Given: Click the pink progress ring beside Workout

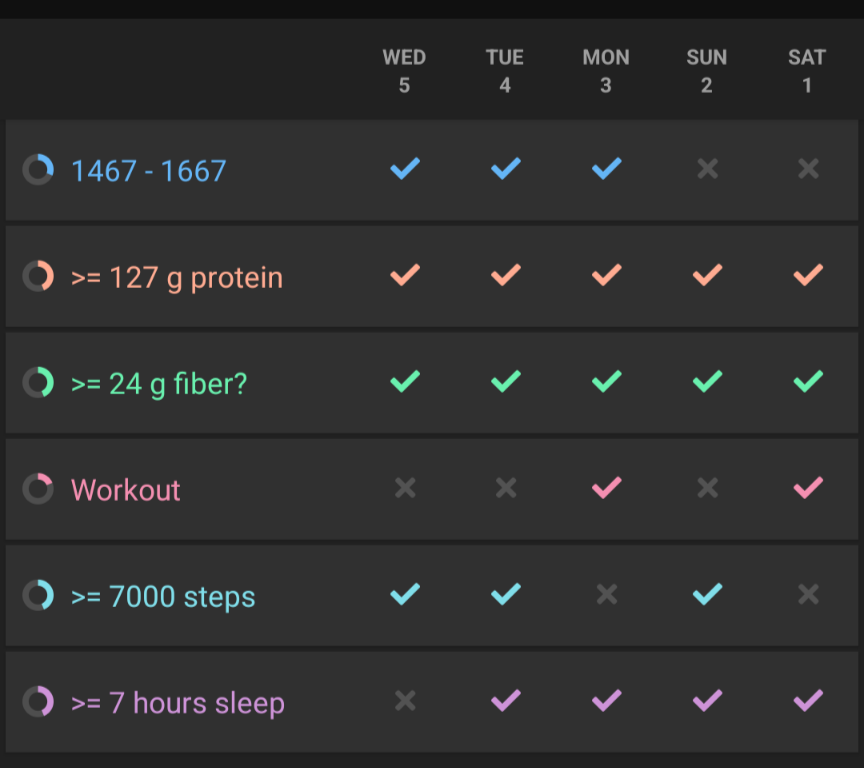Looking at the screenshot, I should click(x=38, y=489).
